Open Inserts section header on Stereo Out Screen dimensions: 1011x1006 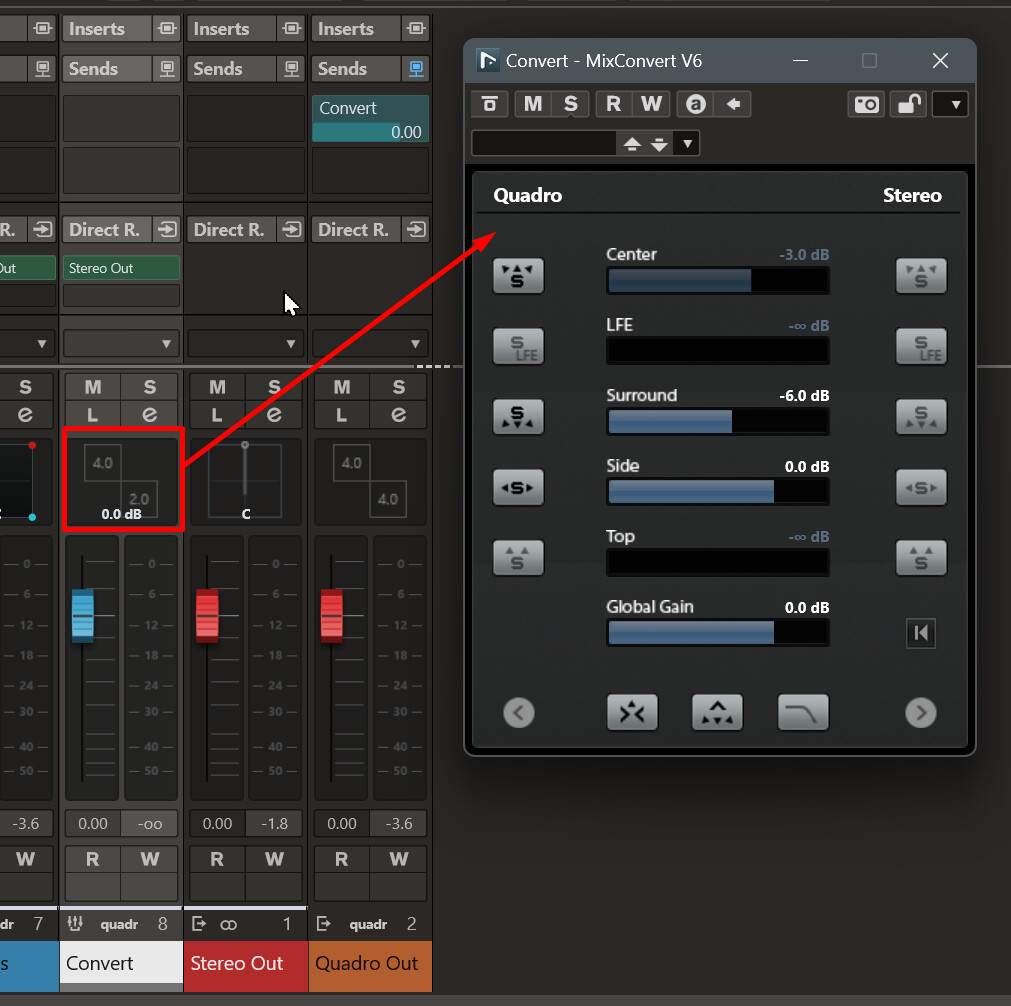pos(233,28)
